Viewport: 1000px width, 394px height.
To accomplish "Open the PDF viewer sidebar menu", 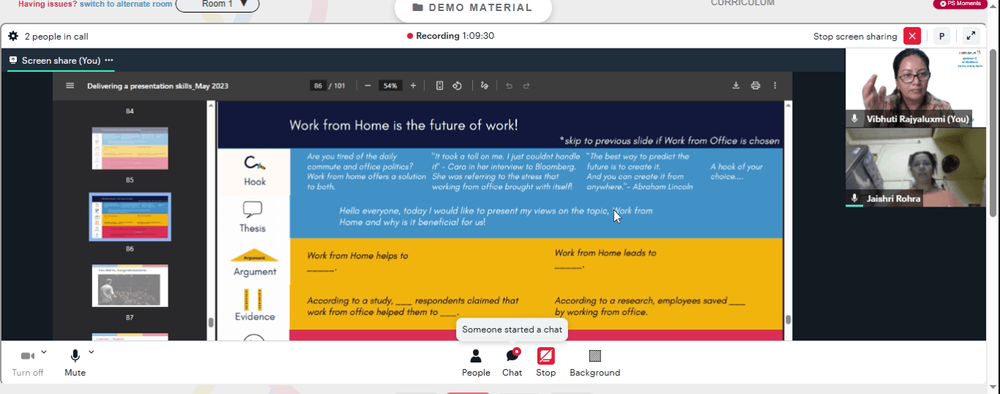I will coord(70,85).
